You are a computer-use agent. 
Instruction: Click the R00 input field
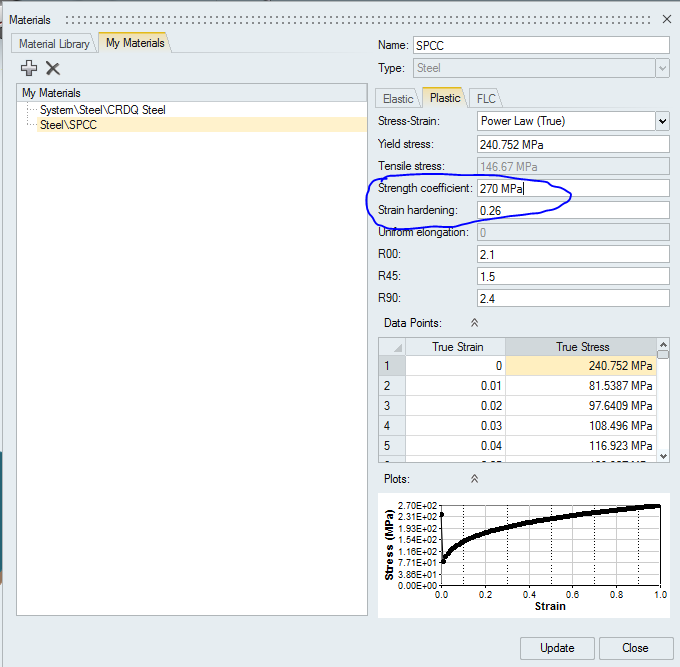pyautogui.click(x=573, y=255)
